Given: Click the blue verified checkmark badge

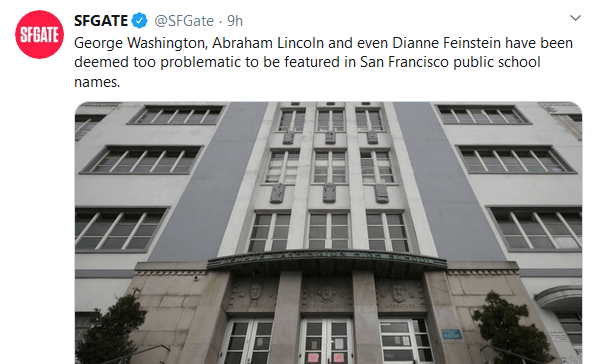Looking at the screenshot, I should 140,21.
